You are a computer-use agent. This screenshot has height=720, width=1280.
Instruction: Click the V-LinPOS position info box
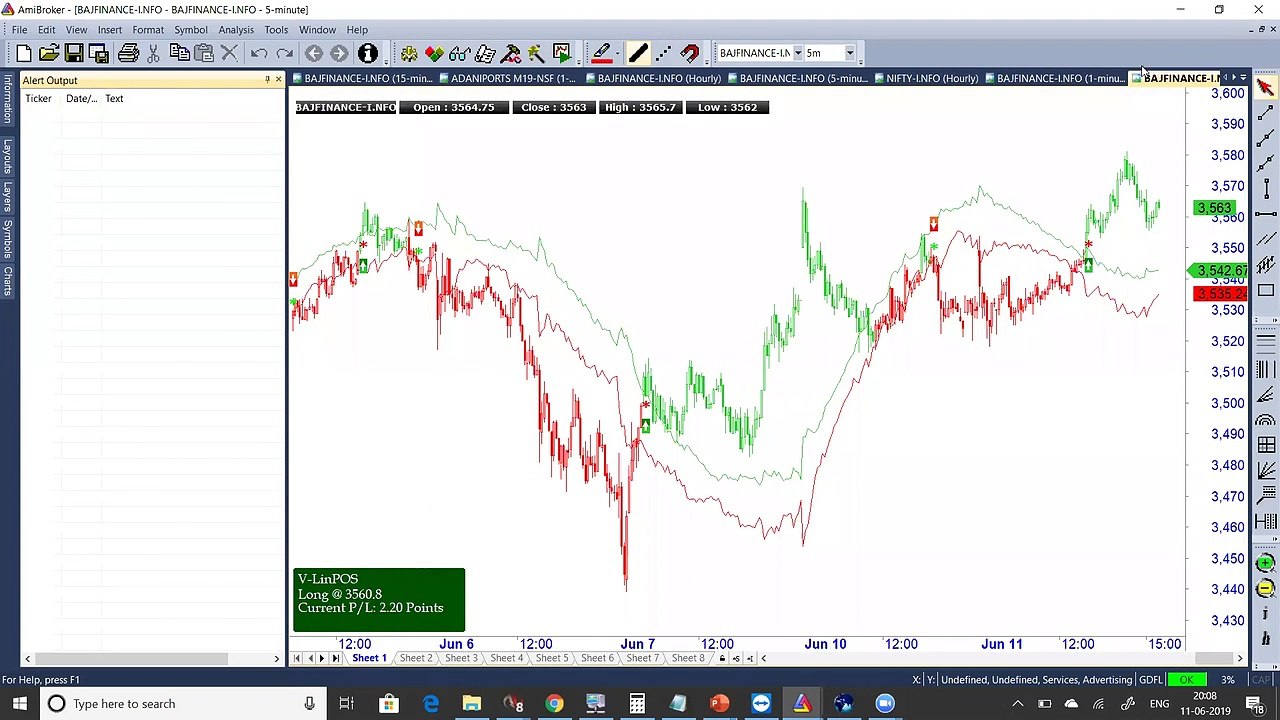(379, 600)
